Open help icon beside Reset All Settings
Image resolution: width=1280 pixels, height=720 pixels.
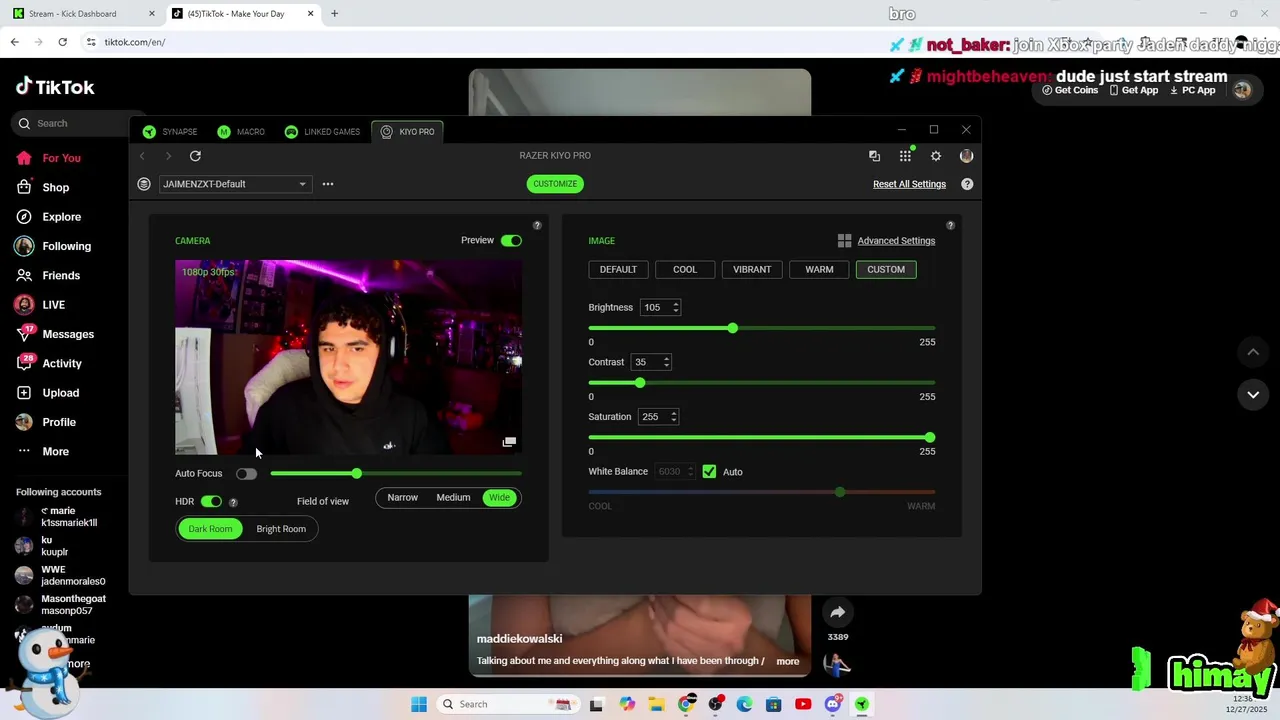967,184
